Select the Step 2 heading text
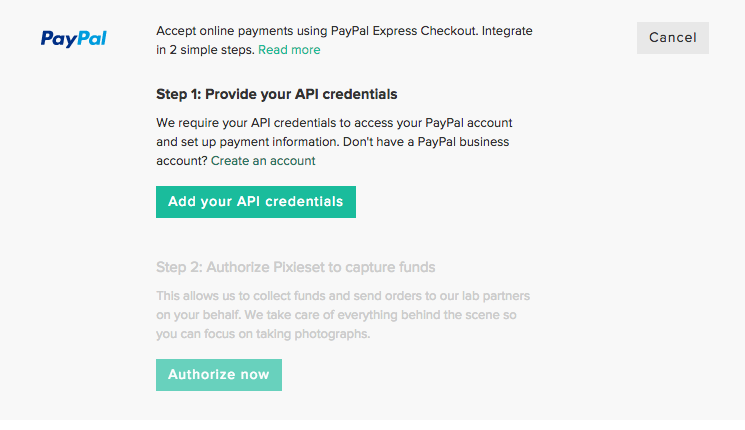The image size is (745, 430). pyautogui.click(x=296, y=267)
